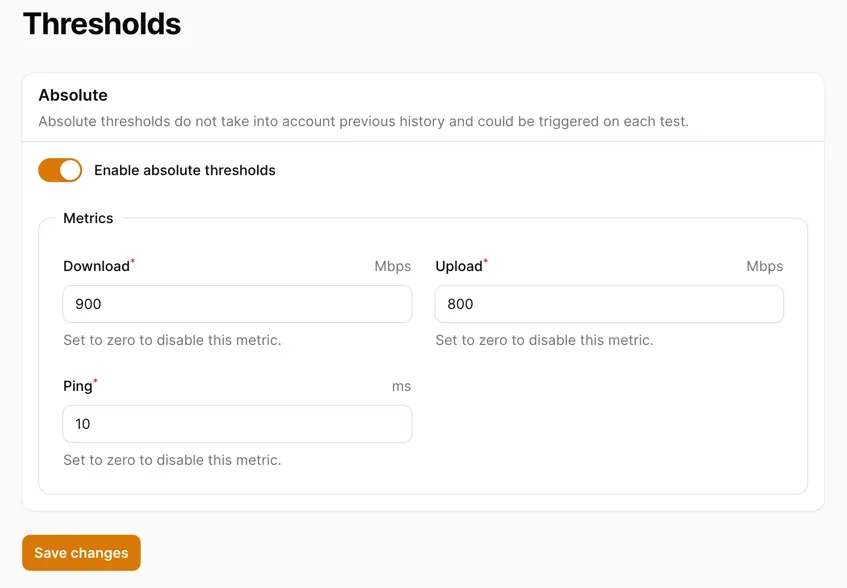Click the helper text under Download field

click(x=172, y=340)
